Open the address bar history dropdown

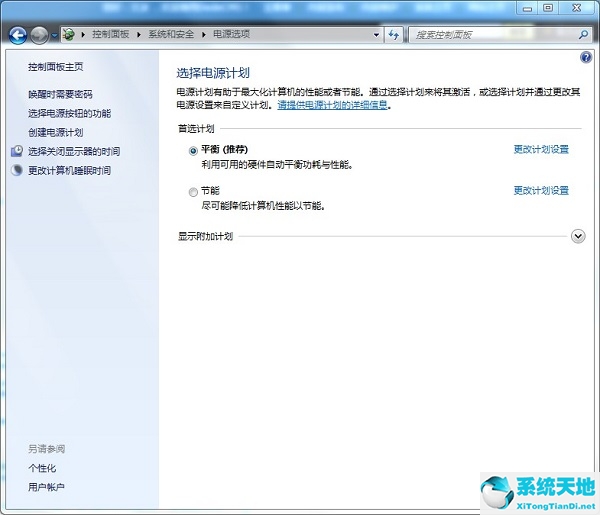click(377, 35)
